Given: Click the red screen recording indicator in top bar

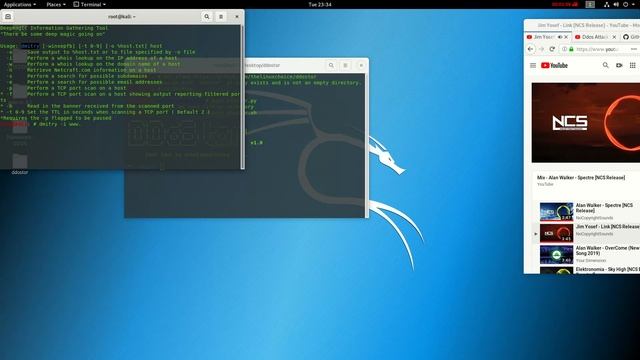Looking at the screenshot, I should pyautogui.click(x=564, y=4).
